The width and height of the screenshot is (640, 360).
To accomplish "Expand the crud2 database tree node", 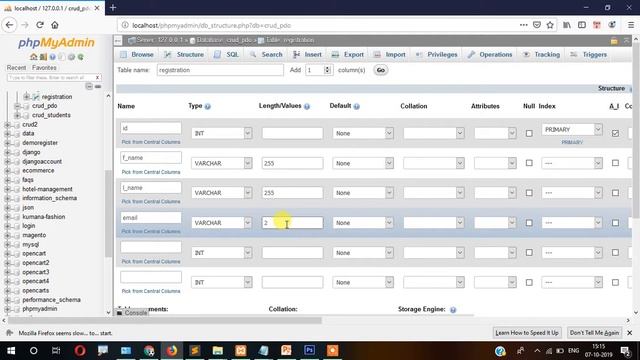I will (x=7, y=124).
